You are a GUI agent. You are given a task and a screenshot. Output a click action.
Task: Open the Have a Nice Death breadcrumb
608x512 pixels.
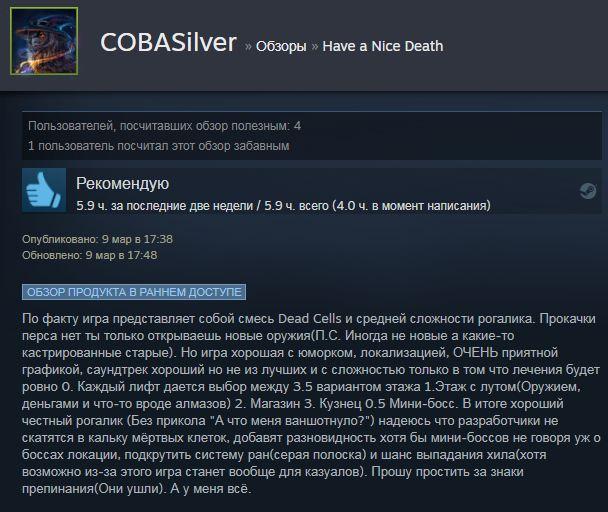coord(383,46)
